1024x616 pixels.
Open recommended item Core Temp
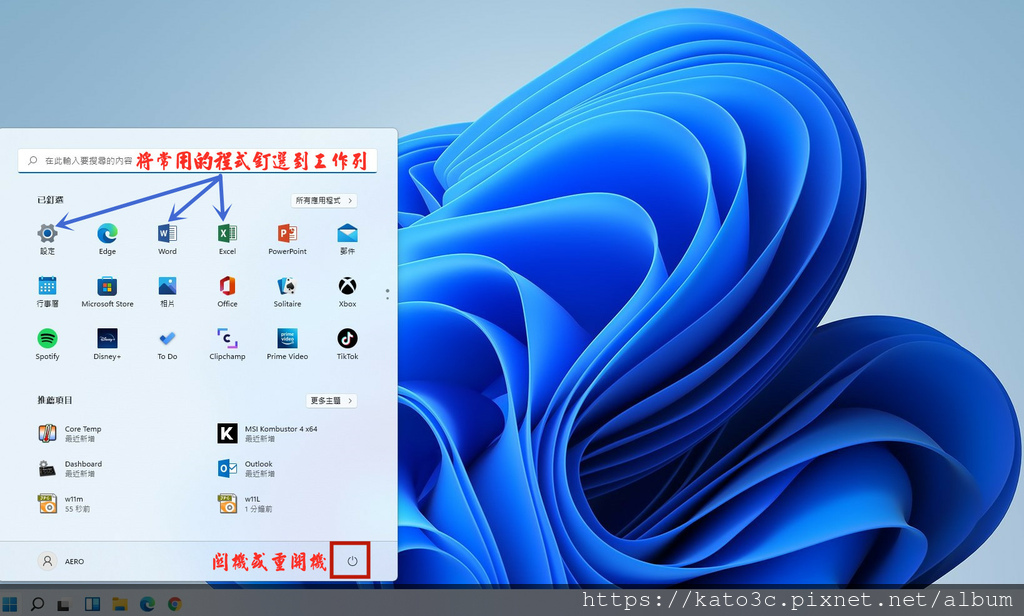(71, 434)
